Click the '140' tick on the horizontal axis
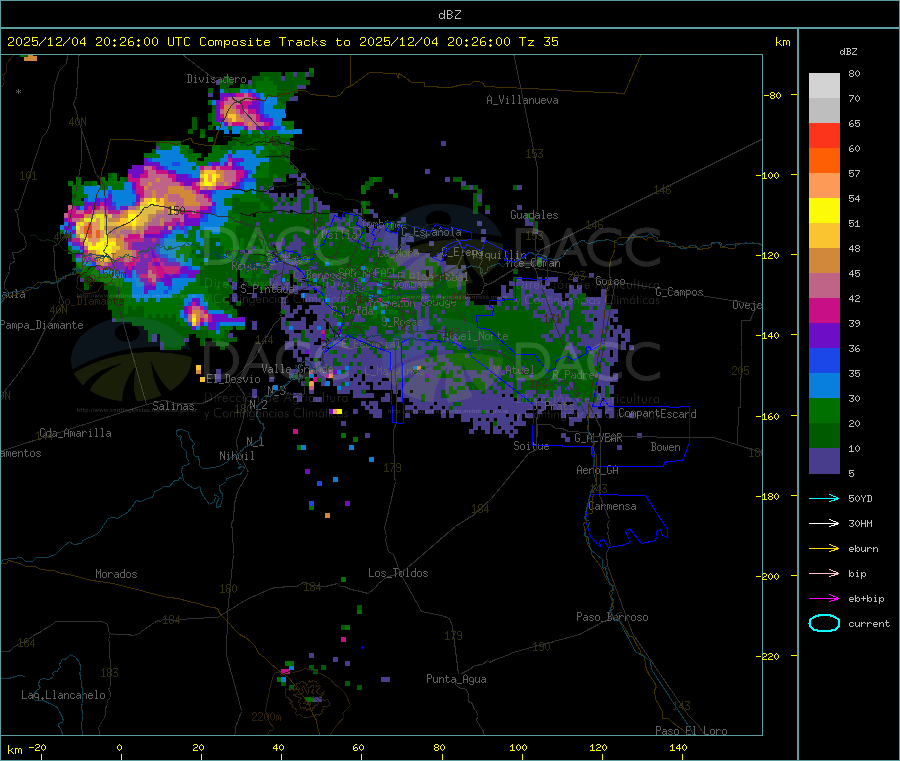Image resolution: width=900 pixels, height=761 pixels. [678, 748]
